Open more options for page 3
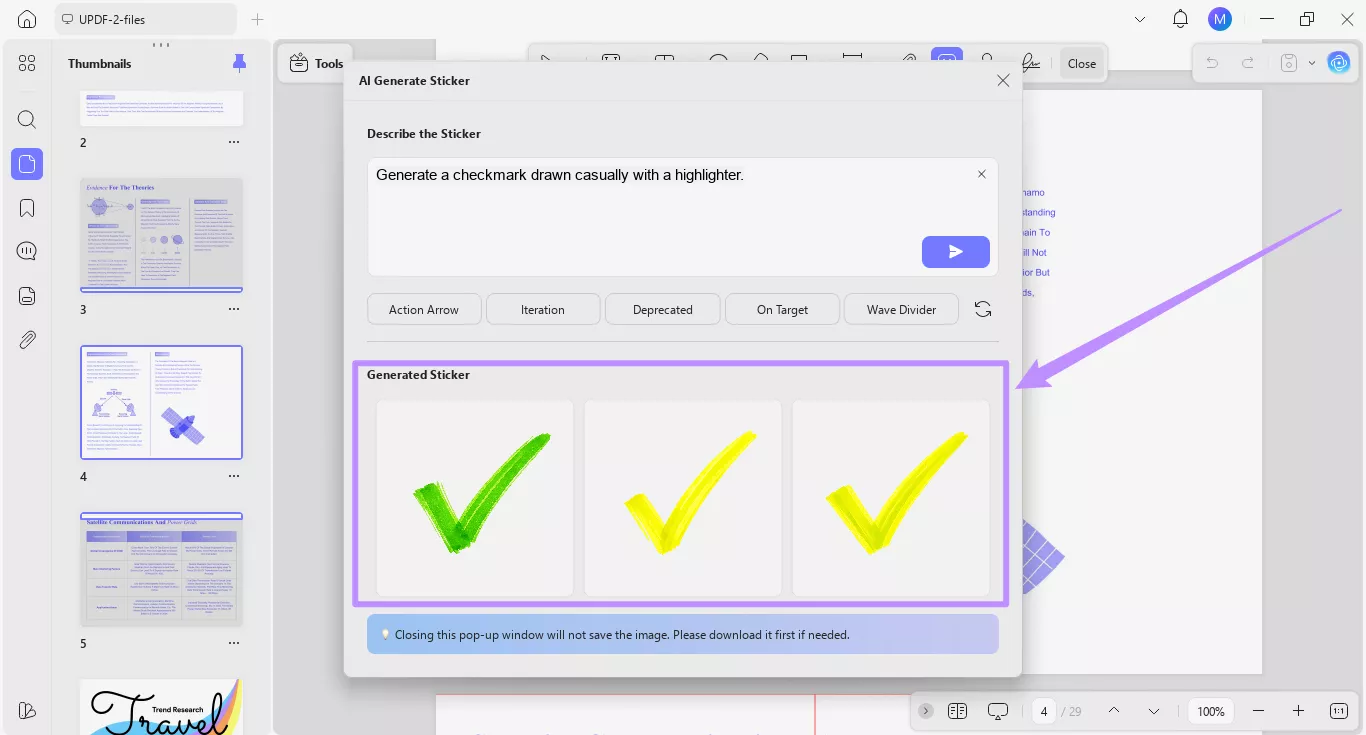The image size is (1366, 735). (234, 309)
